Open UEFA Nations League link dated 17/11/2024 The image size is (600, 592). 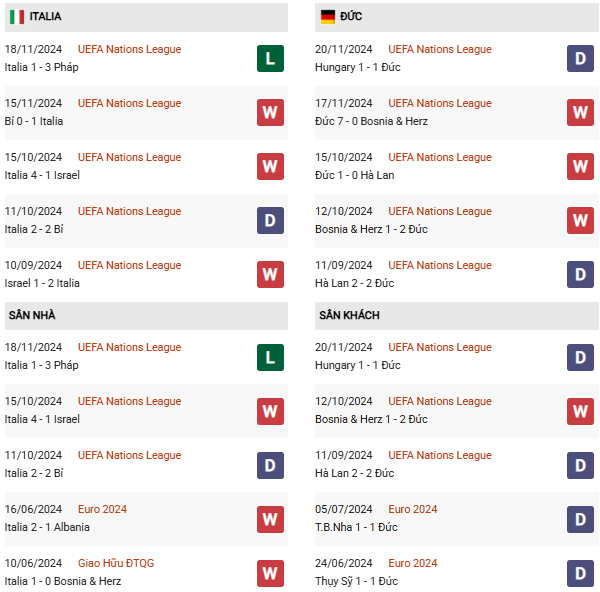(x=440, y=103)
